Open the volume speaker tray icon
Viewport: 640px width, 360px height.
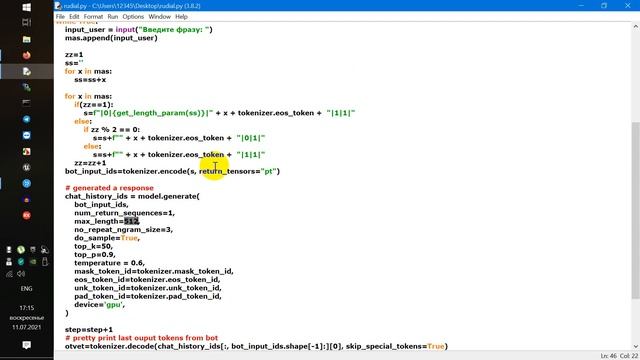(x=21, y=274)
